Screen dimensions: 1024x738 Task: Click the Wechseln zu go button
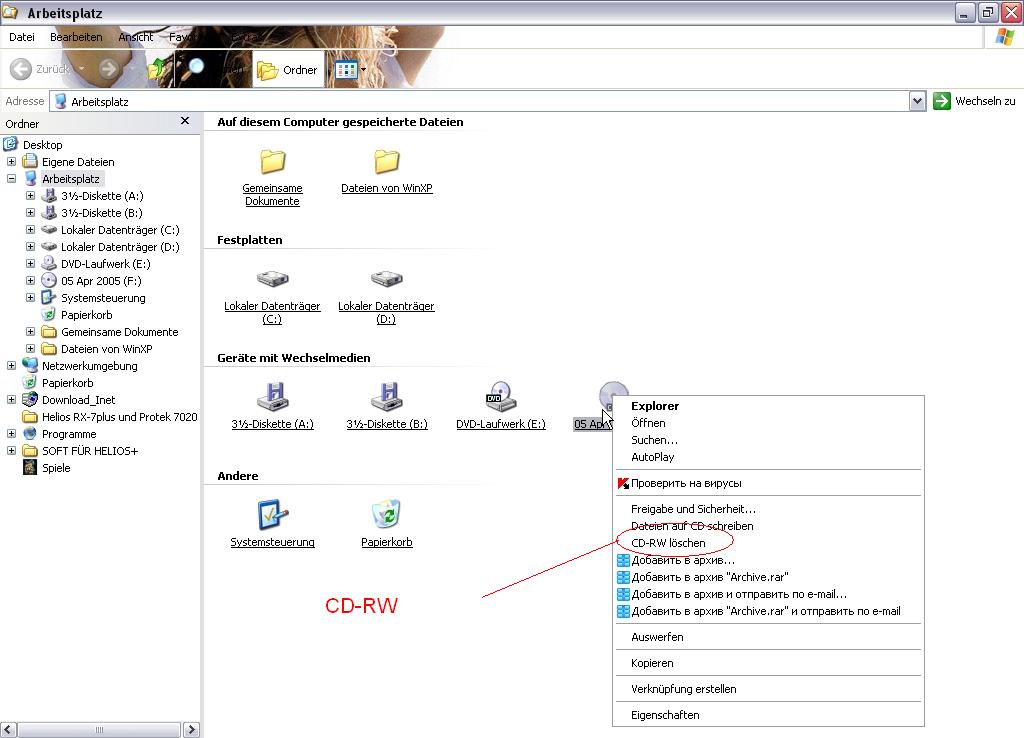975,101
